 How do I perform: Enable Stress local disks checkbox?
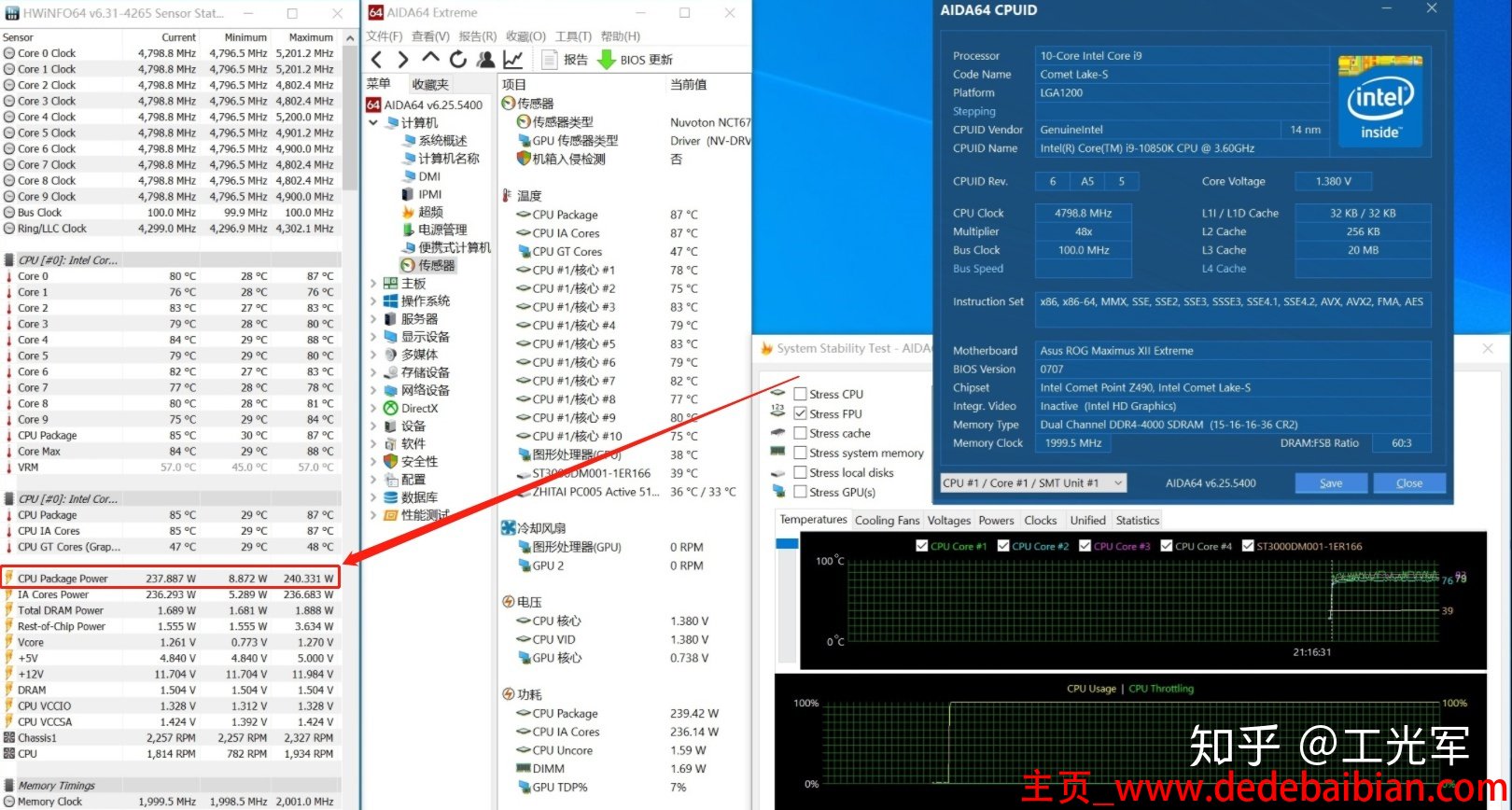click(800, 472)
